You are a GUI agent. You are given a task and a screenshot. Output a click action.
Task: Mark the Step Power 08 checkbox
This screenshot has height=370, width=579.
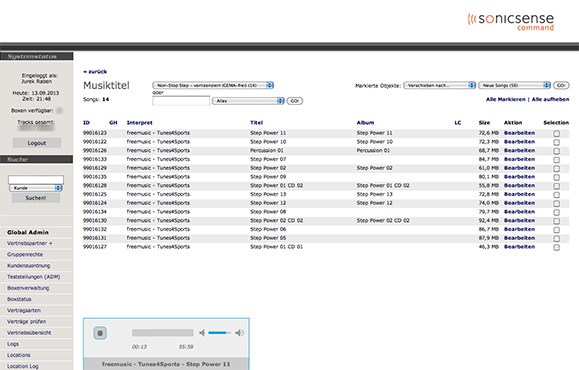click(556, 212)
